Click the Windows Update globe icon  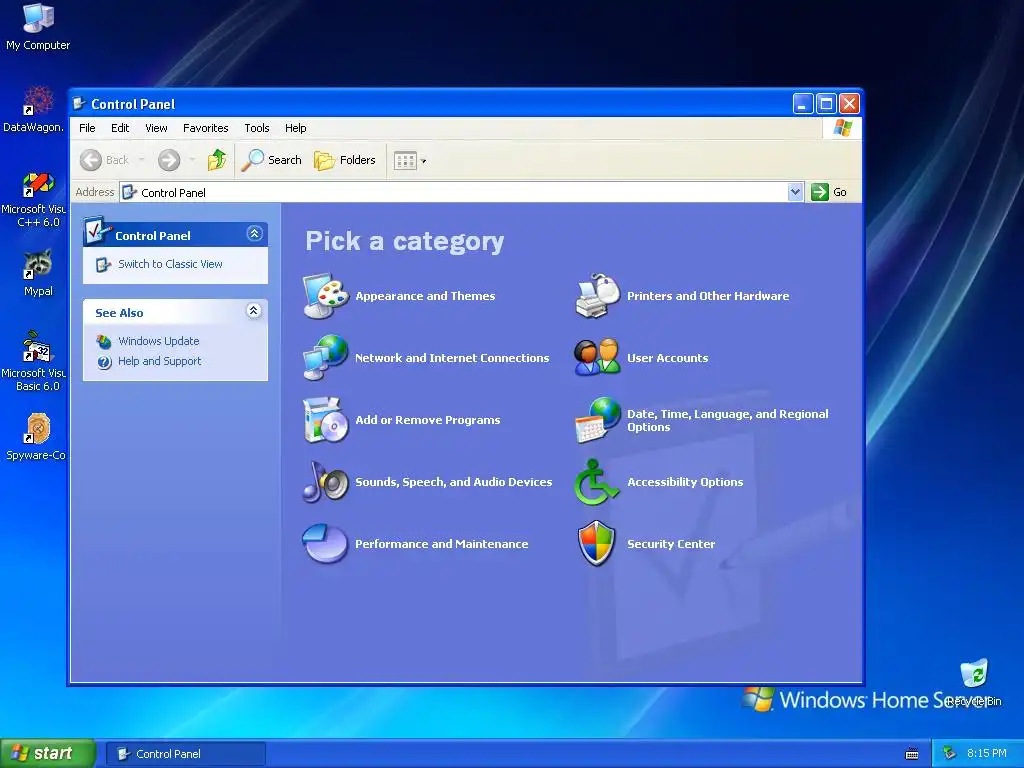click(x=104, y=342)
